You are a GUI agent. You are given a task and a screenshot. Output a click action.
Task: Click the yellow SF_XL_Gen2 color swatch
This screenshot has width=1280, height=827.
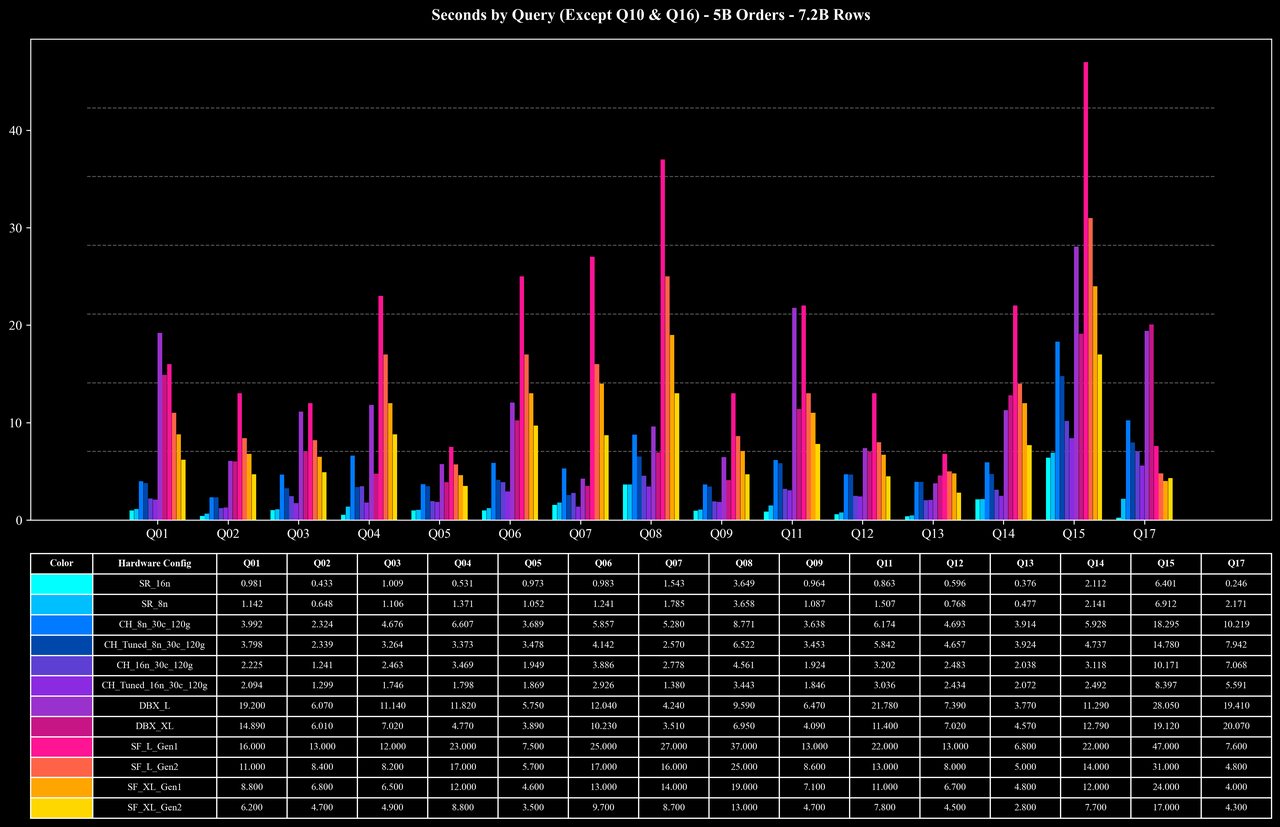tap(62, 806)
